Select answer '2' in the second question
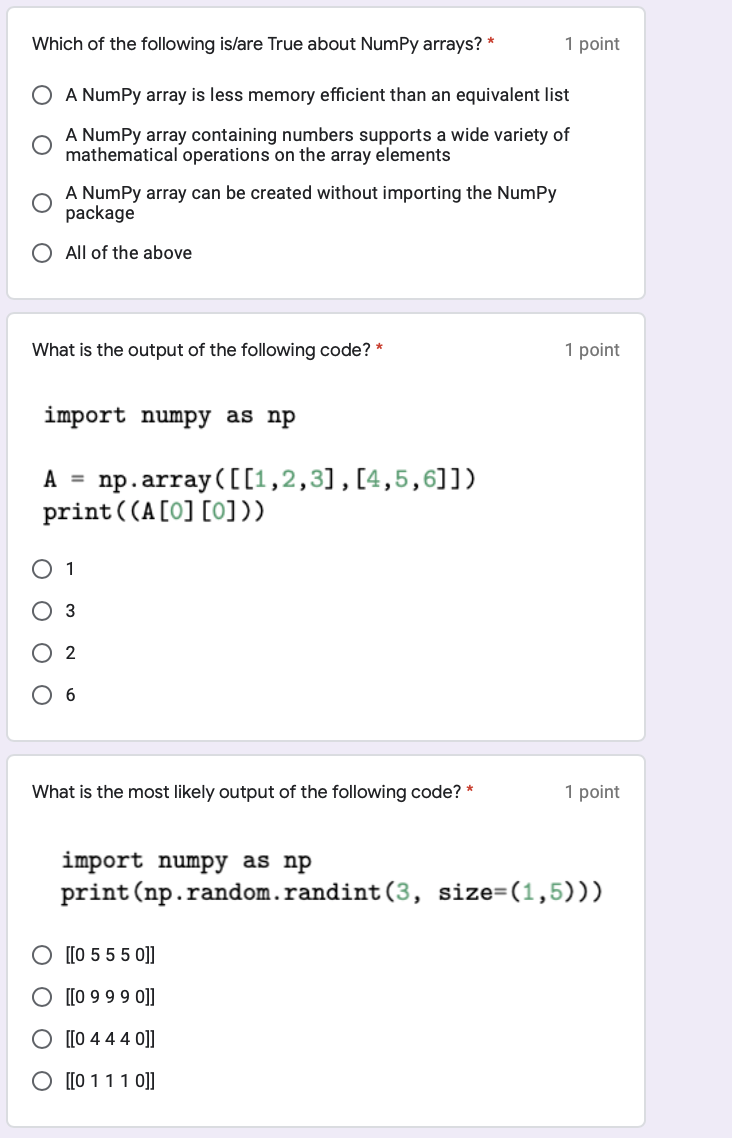 point(41,653)
